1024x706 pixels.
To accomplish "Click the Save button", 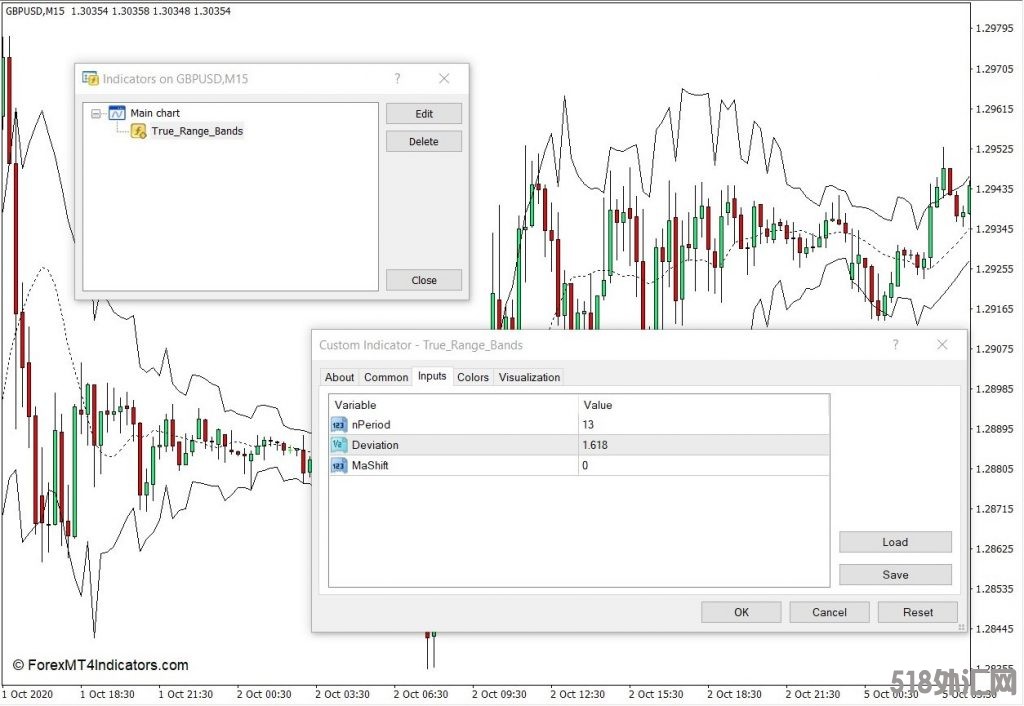I will [895, 575].
